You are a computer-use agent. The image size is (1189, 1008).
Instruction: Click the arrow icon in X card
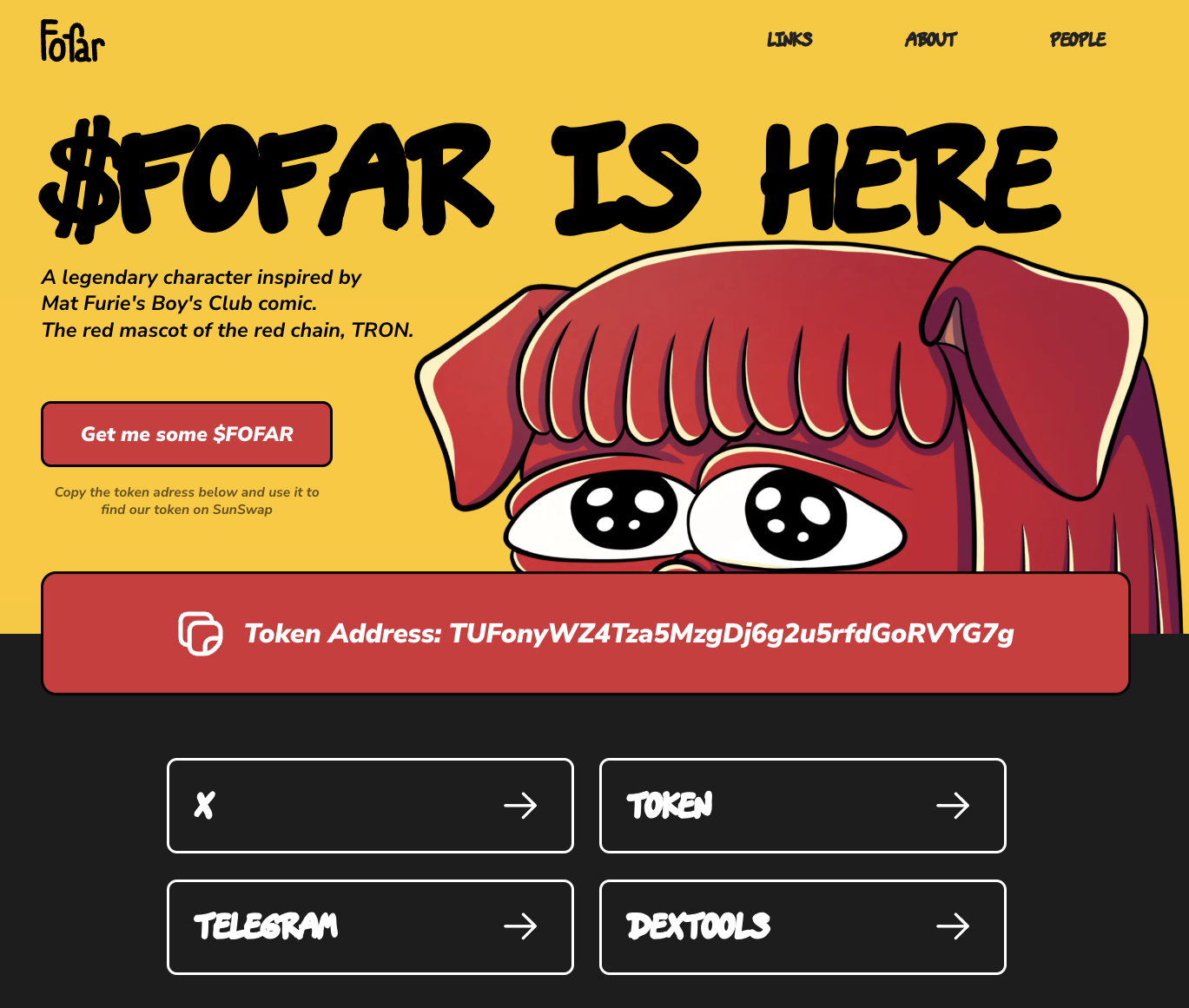(x=520, y=806)
